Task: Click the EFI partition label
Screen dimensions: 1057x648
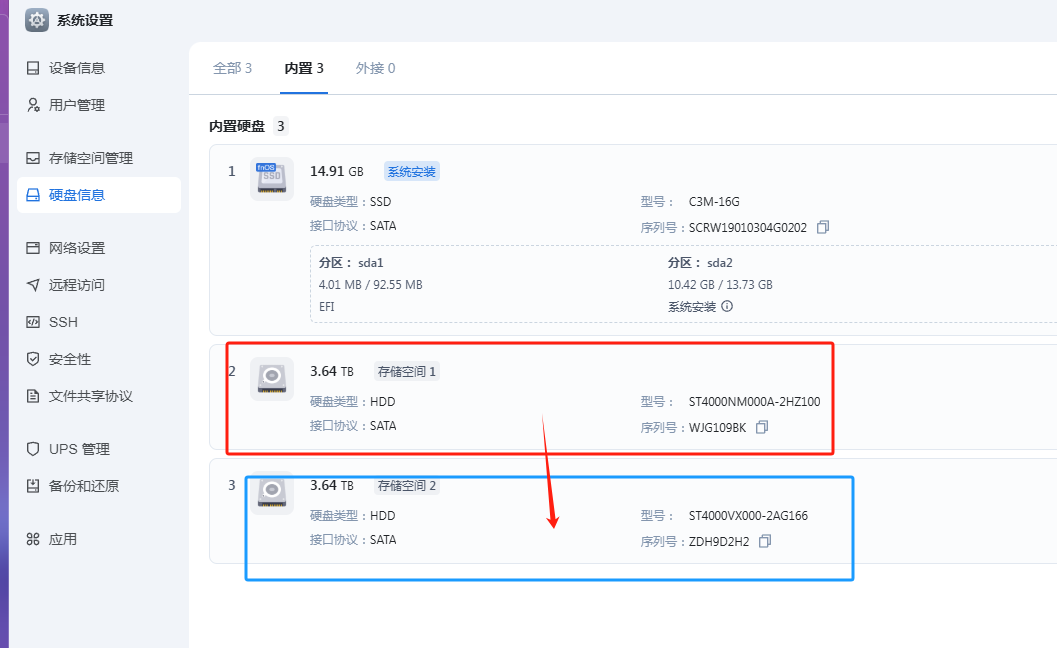Action: [x=326, y=307]
